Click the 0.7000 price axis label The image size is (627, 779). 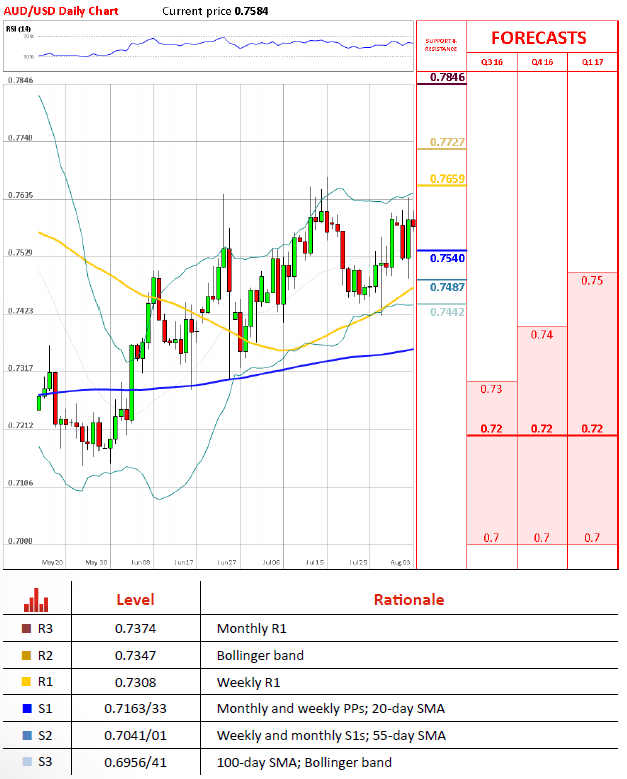[20, 541]
